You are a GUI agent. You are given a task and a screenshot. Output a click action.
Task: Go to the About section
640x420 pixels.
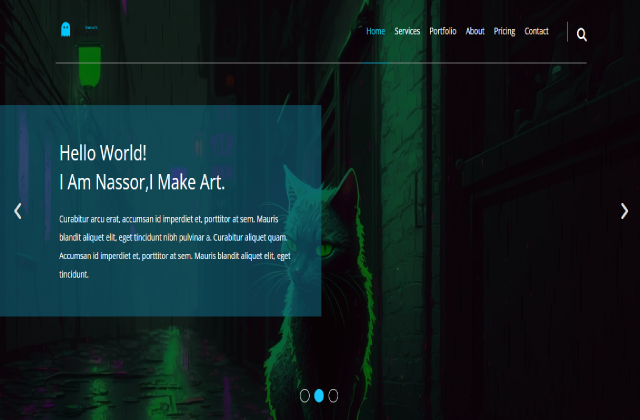tap(475, 31)
